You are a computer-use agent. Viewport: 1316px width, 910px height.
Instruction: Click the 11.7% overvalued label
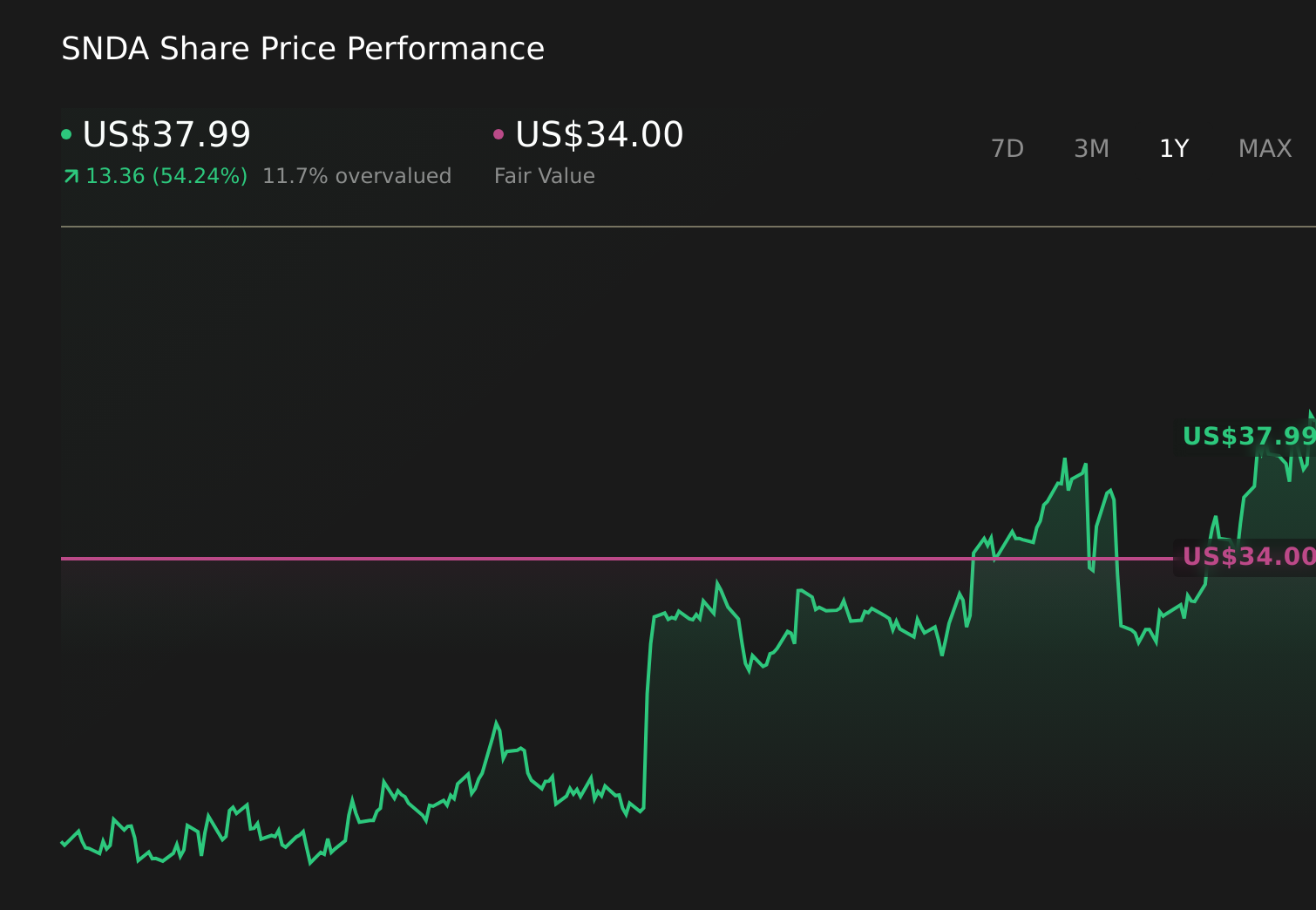[x=356, y=176]
